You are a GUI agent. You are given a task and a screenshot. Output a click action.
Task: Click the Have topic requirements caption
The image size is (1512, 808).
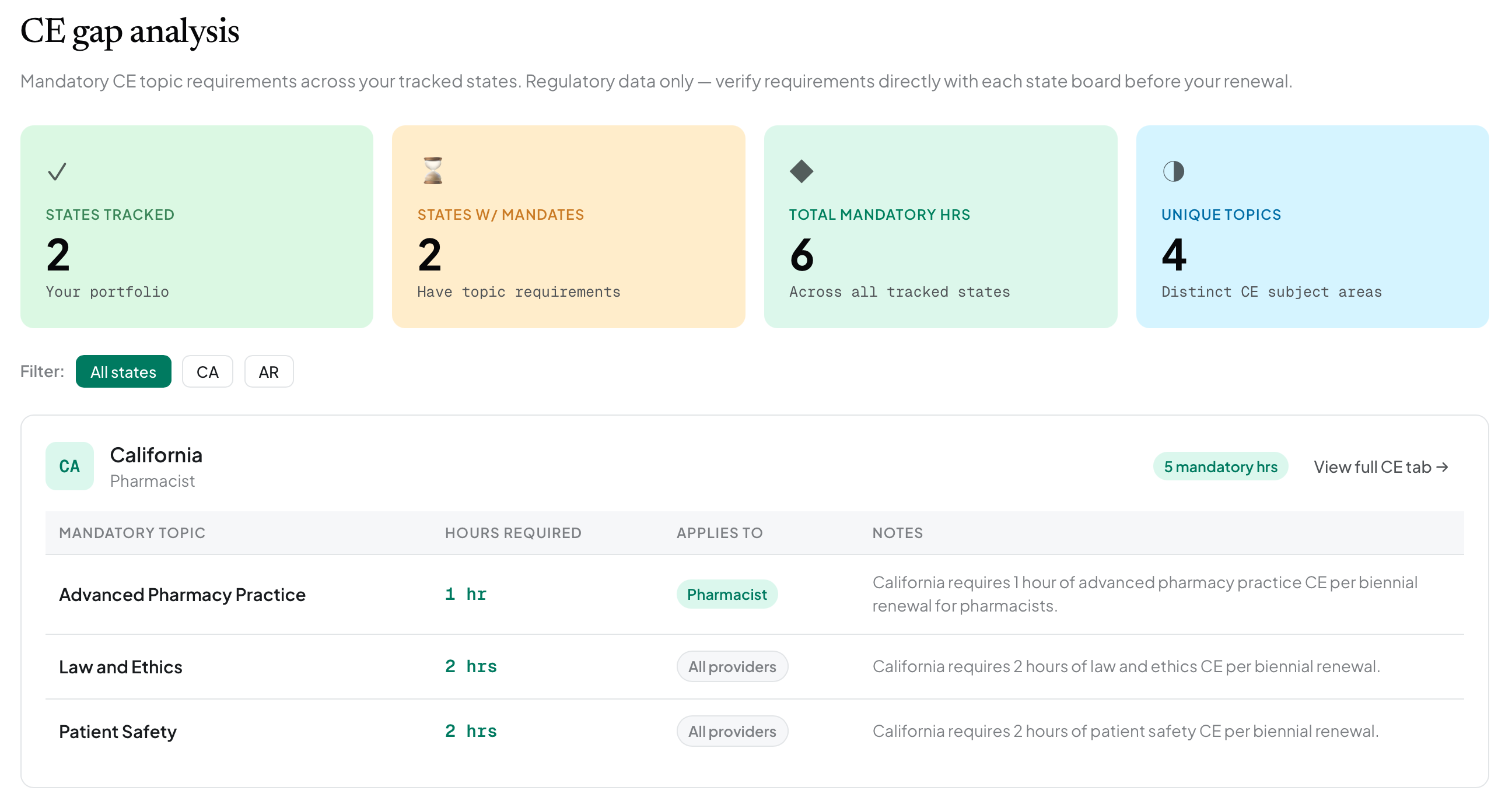pyautogui.click(x=519, y=291)
